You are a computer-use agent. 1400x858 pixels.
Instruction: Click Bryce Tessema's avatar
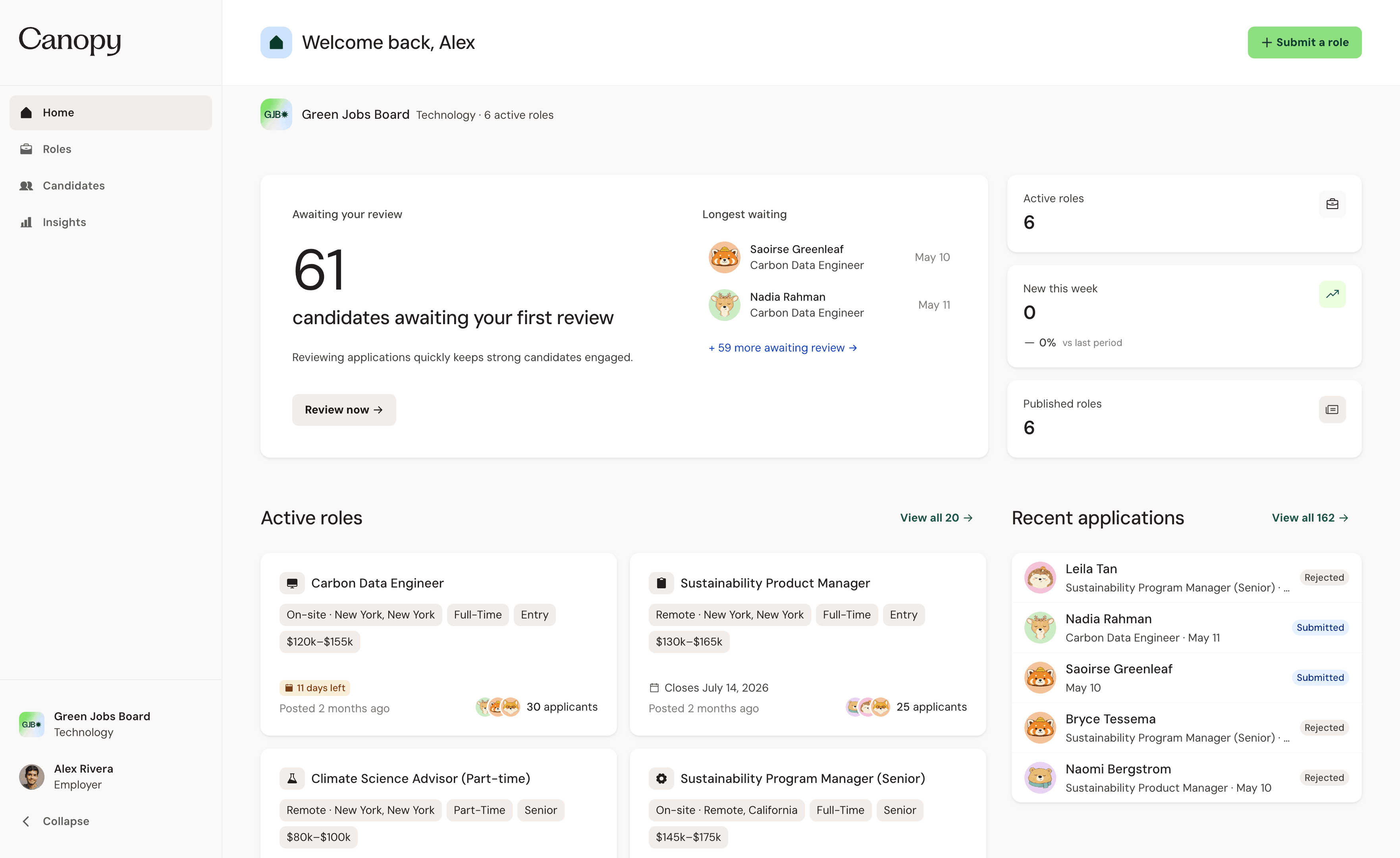click(1040, 728)
